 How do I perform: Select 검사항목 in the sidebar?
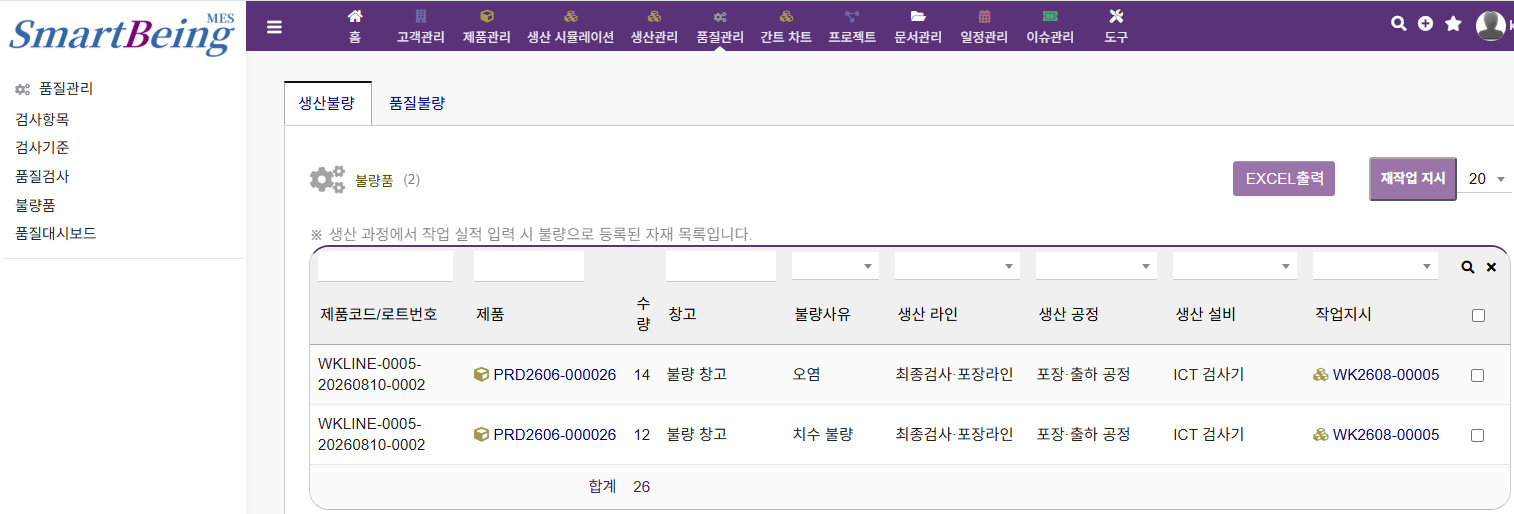42,119
